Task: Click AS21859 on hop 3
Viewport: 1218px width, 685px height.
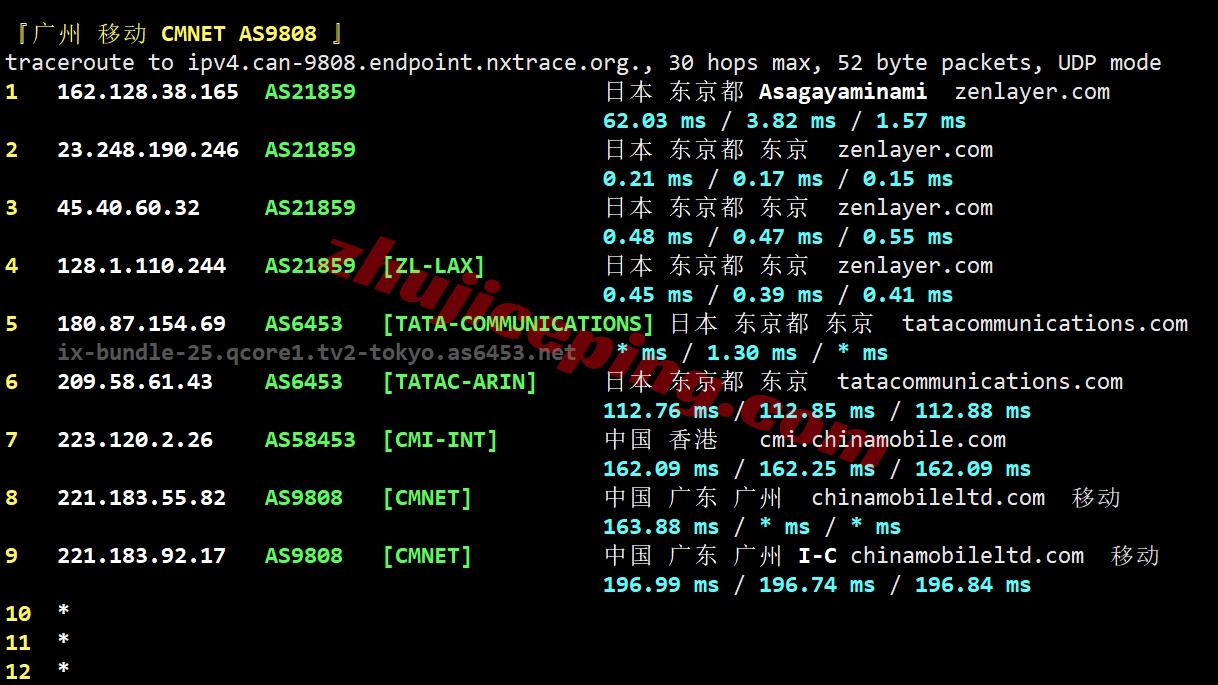Action: [x=310, y=208]
